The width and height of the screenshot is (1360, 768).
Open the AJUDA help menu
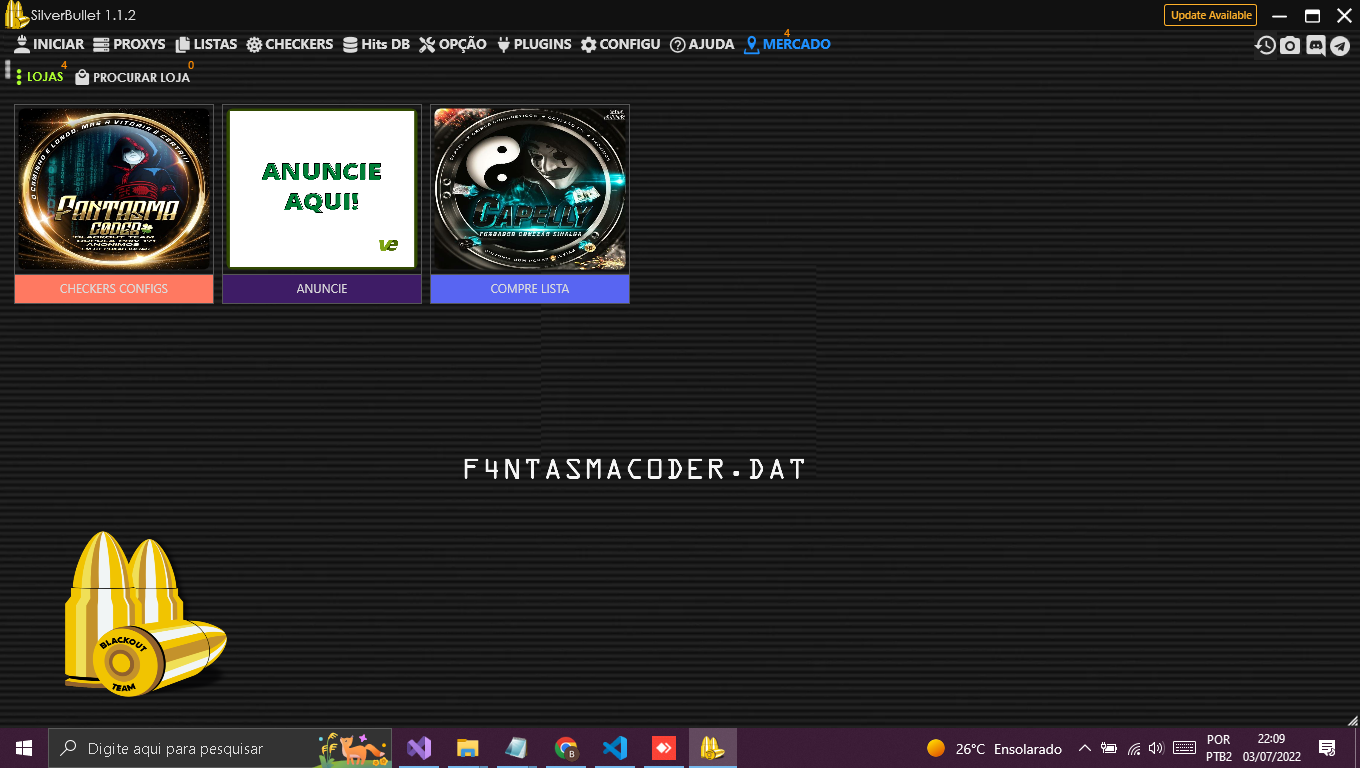tap(702, 44)
